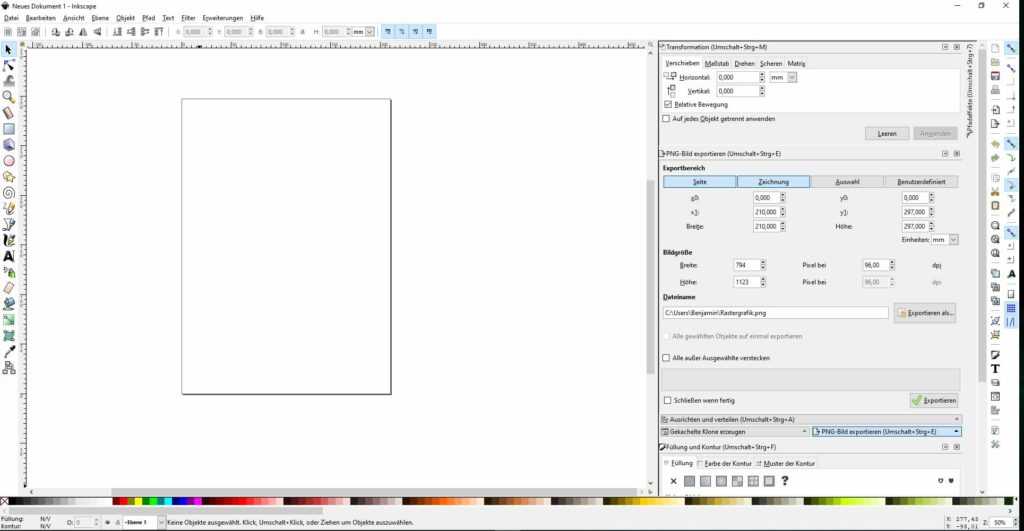Click the Unknown paint question mark icon
Viewport: 1024px width, 531px height.
point(785,481)
